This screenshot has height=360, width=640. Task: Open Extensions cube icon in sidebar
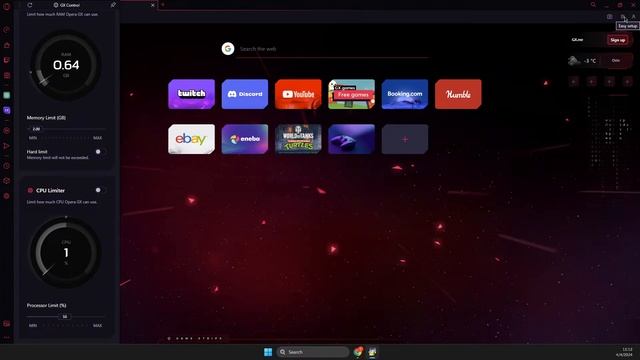point(7,181)
